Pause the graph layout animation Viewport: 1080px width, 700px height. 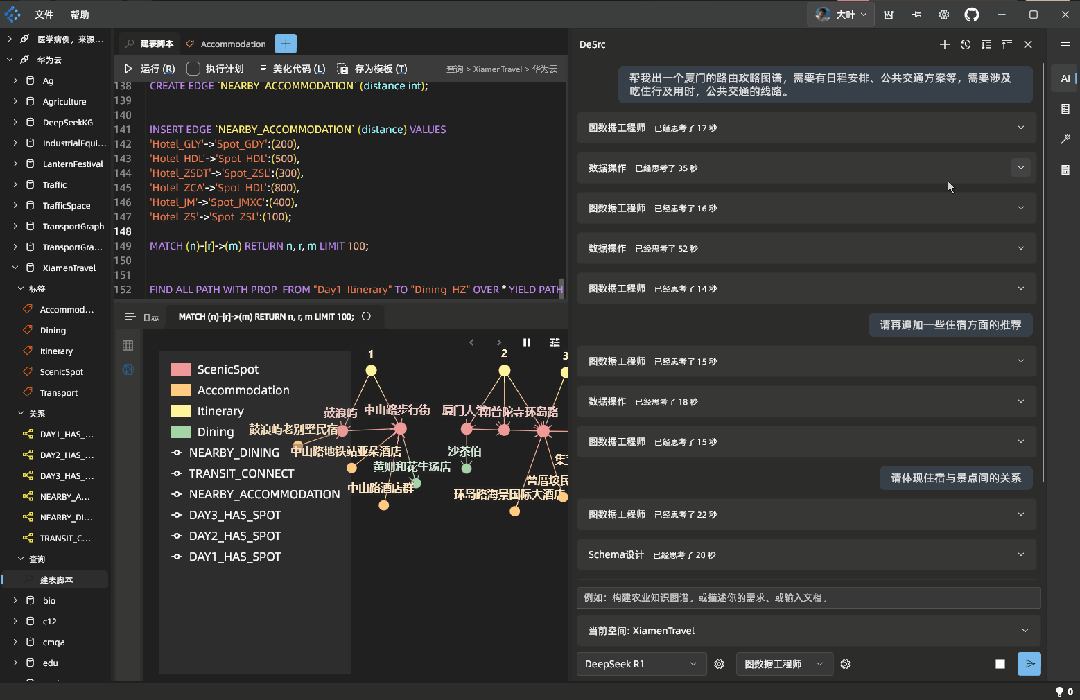pyautogui.click(x=527, y=343)
